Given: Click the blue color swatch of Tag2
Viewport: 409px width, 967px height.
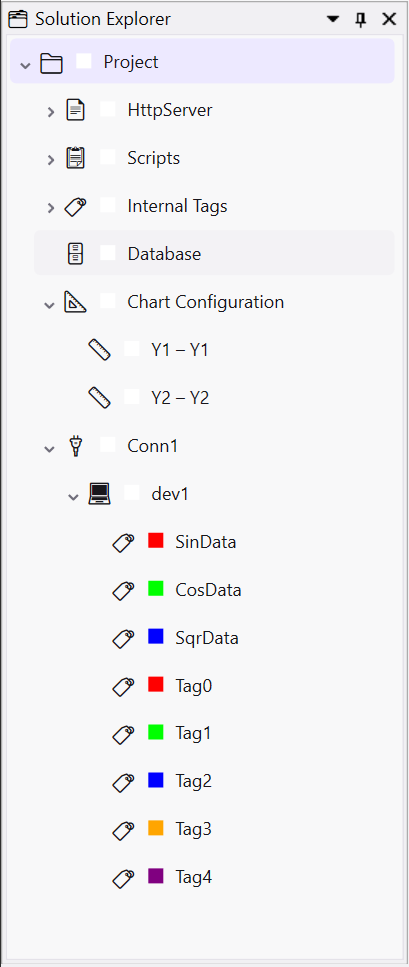Looking at the screenshot, I should [x=156, y=780].
